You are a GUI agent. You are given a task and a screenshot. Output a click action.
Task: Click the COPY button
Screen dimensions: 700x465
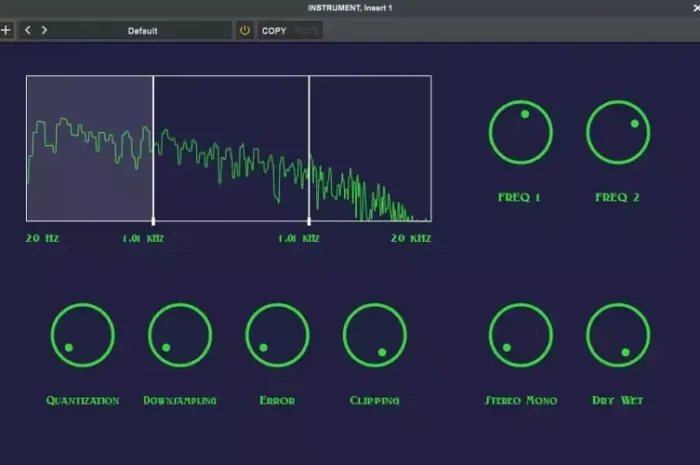(x=274, y=30)
